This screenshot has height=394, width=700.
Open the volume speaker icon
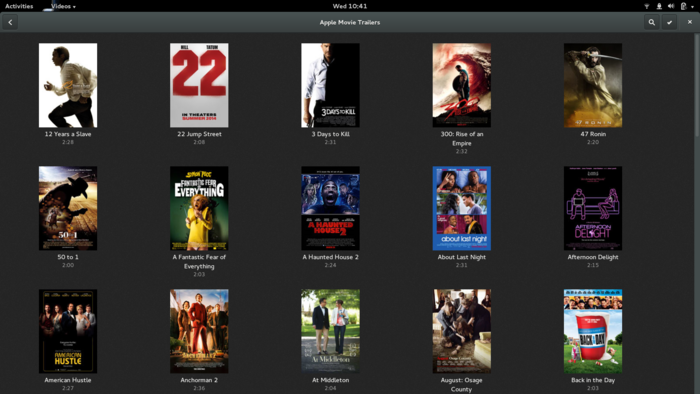671,6
